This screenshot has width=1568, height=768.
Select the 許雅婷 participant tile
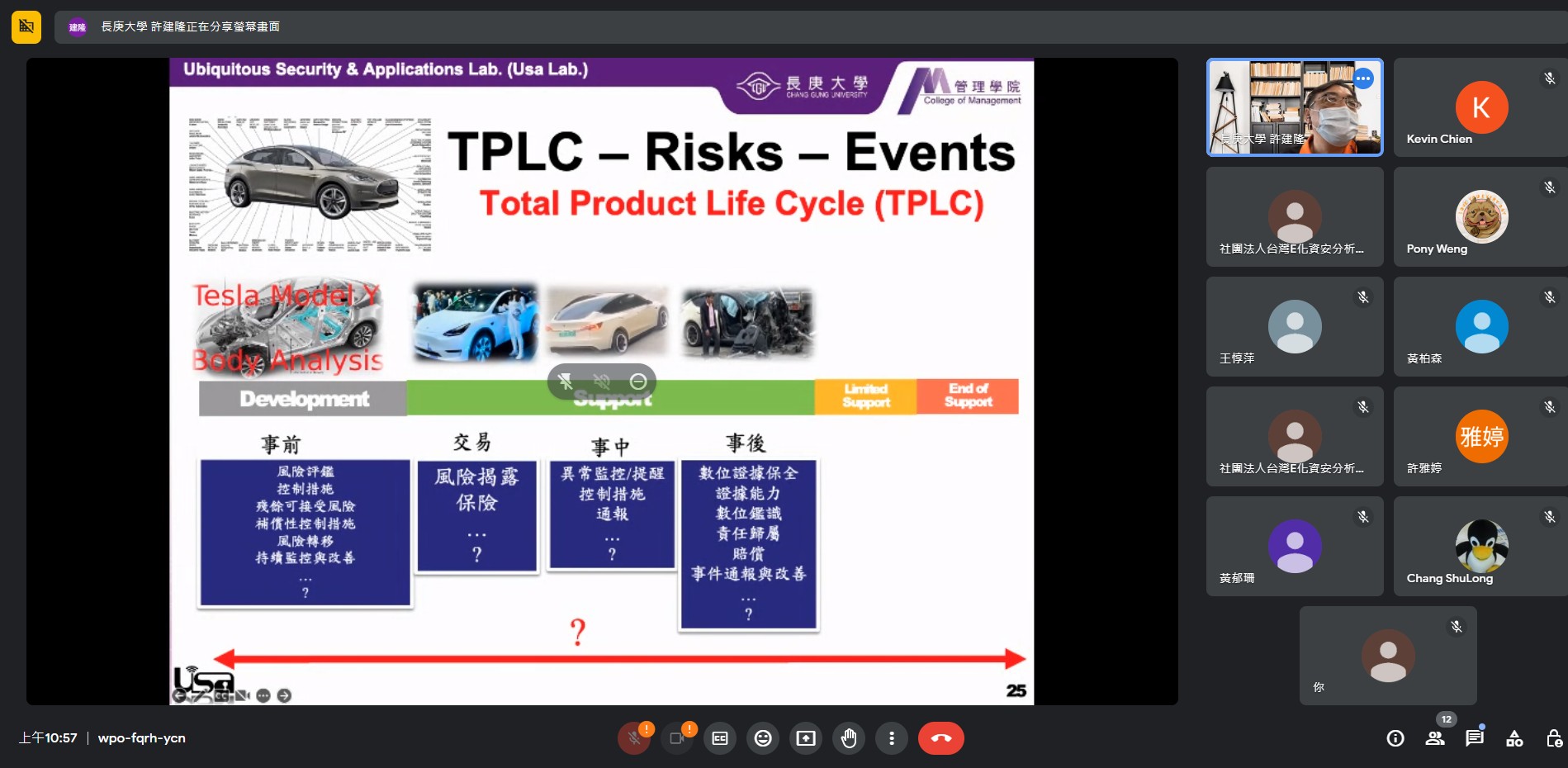pyautogui.click(x=1481, y=437)
